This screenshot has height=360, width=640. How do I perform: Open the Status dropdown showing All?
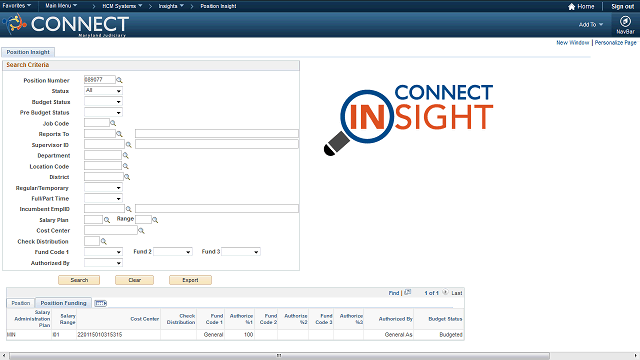[x=103, y=91]
